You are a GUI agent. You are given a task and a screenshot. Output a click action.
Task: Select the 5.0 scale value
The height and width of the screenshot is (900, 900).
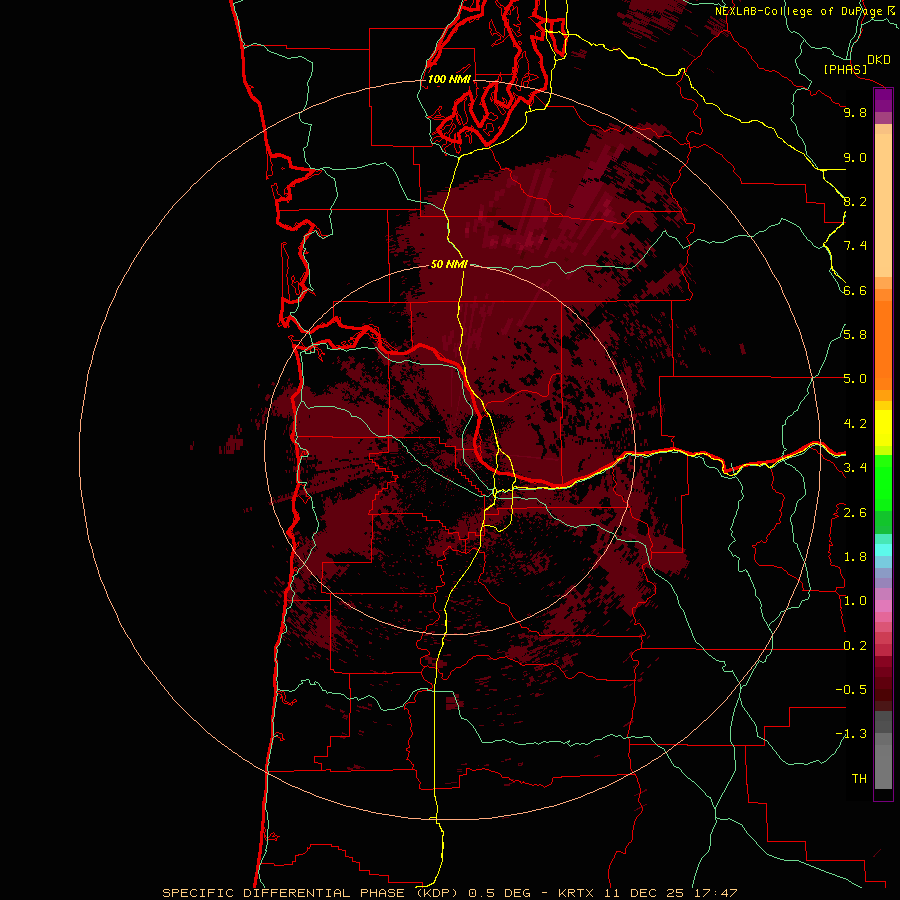coord(855,379)
